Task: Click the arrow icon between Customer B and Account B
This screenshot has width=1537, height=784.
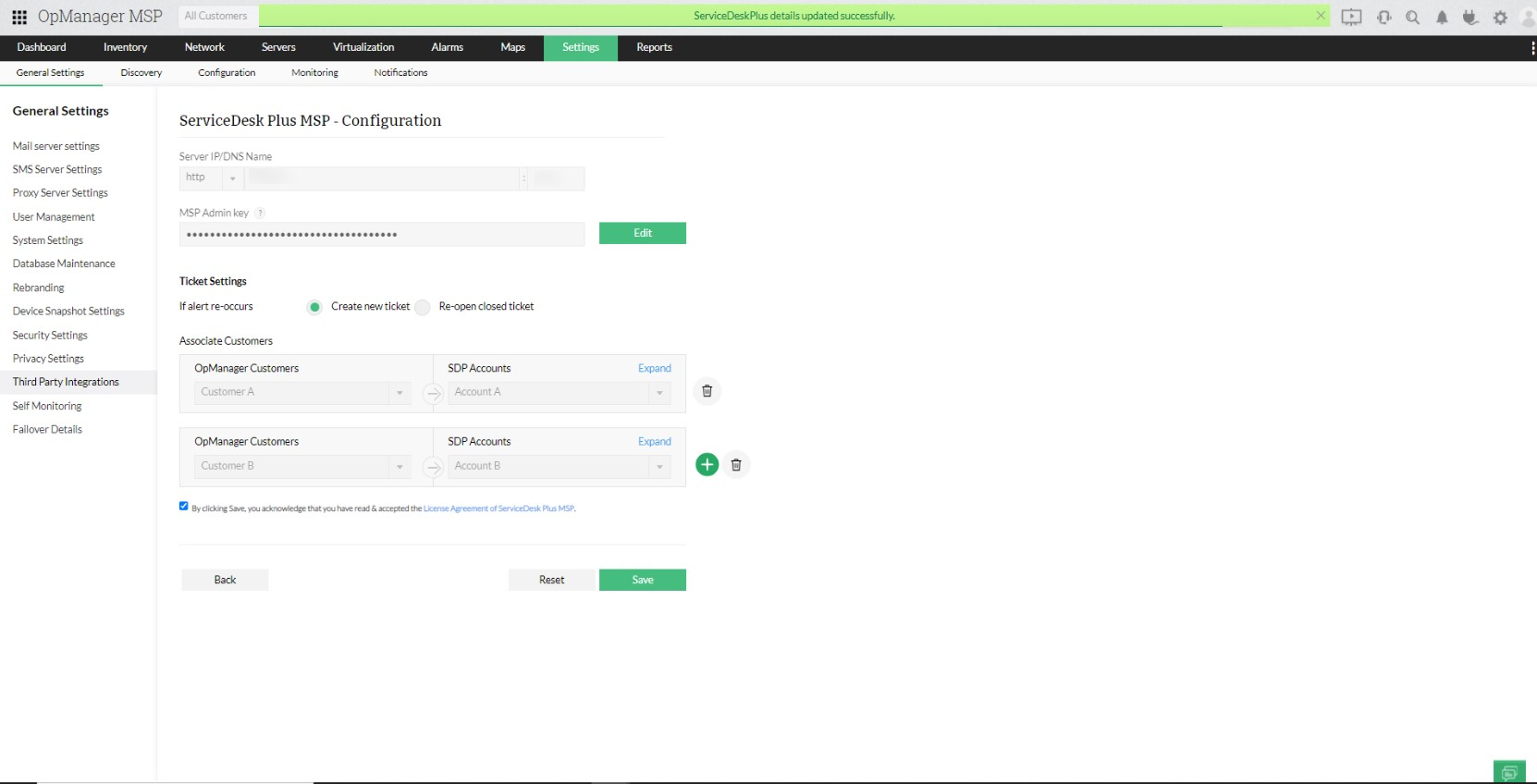Action: point(432,468)
